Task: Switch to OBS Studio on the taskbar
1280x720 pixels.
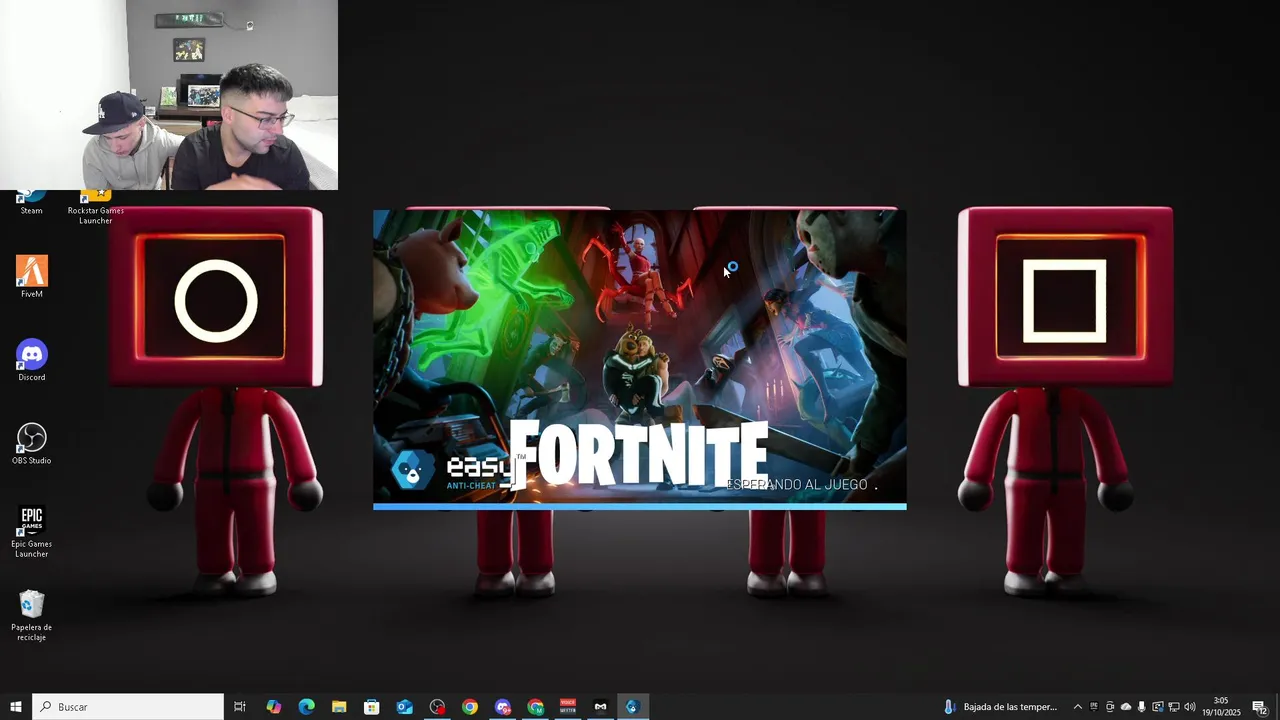Action: [x=437, y=707]
